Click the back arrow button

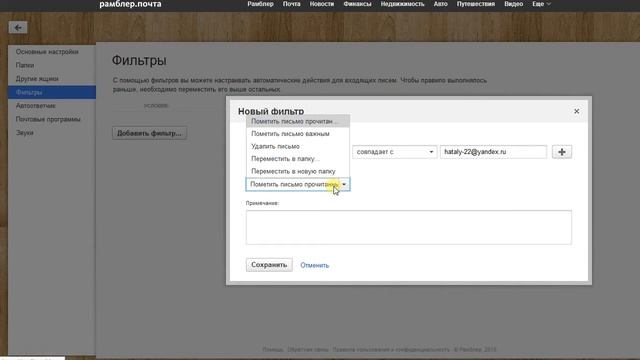pos(18,28)
